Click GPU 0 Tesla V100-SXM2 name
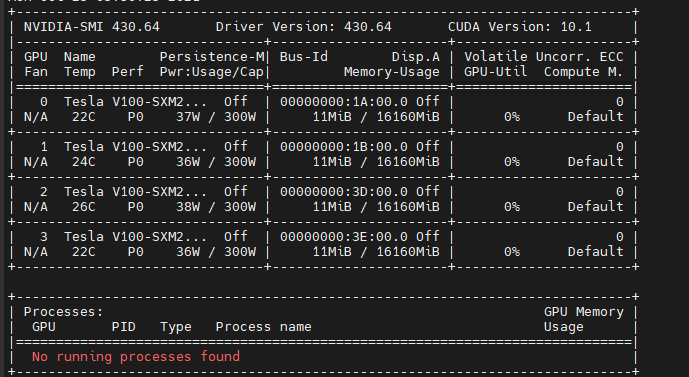The height and width of the screenshot is (377, 689). tap(135, 102)
